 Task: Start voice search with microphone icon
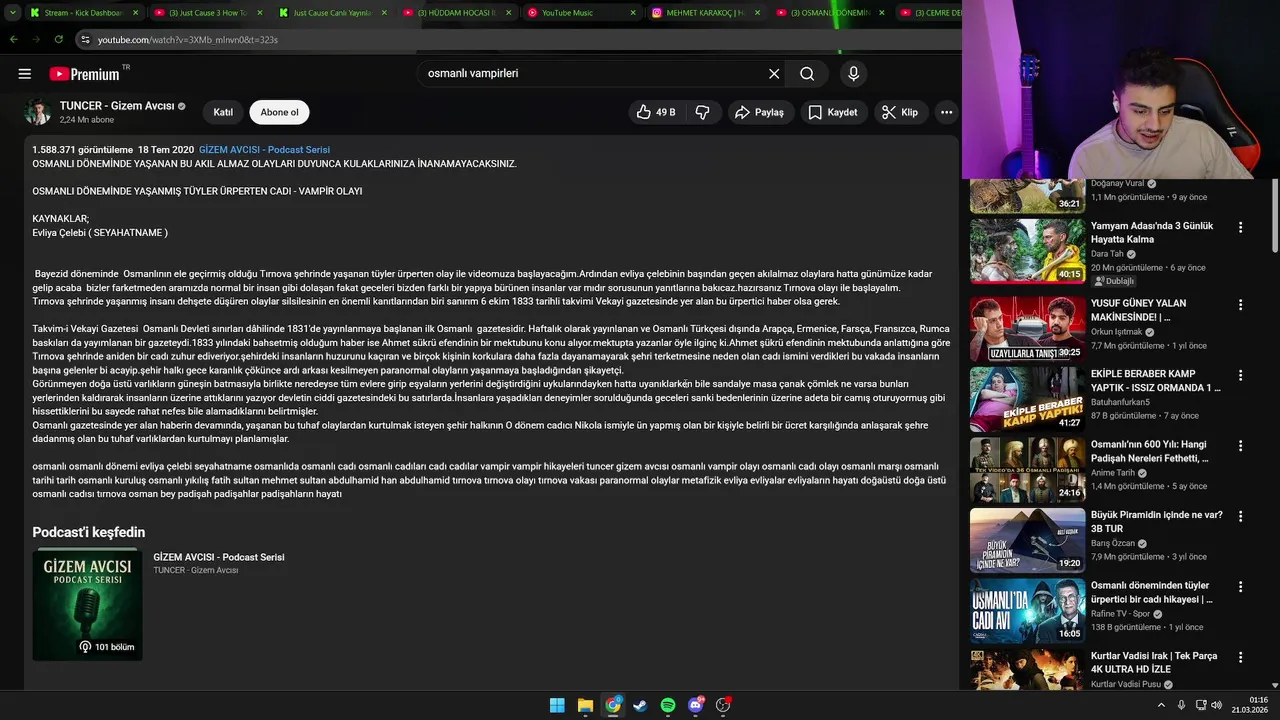point(853,74)
